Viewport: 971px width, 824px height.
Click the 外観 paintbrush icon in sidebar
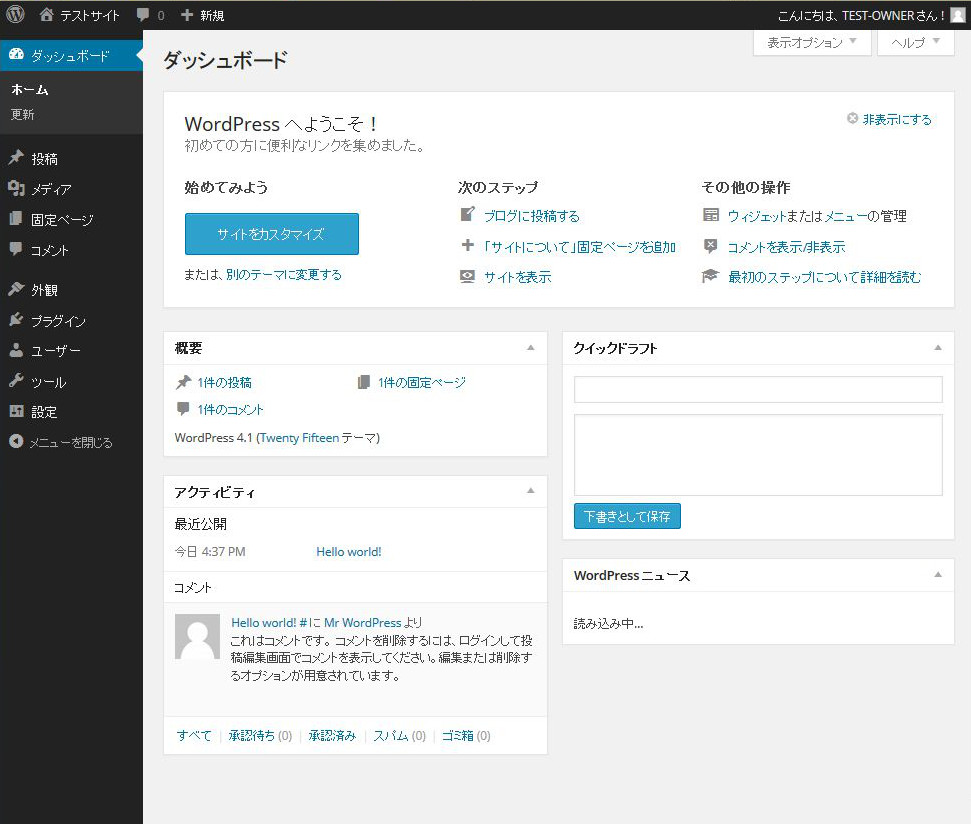click(16, 288)
